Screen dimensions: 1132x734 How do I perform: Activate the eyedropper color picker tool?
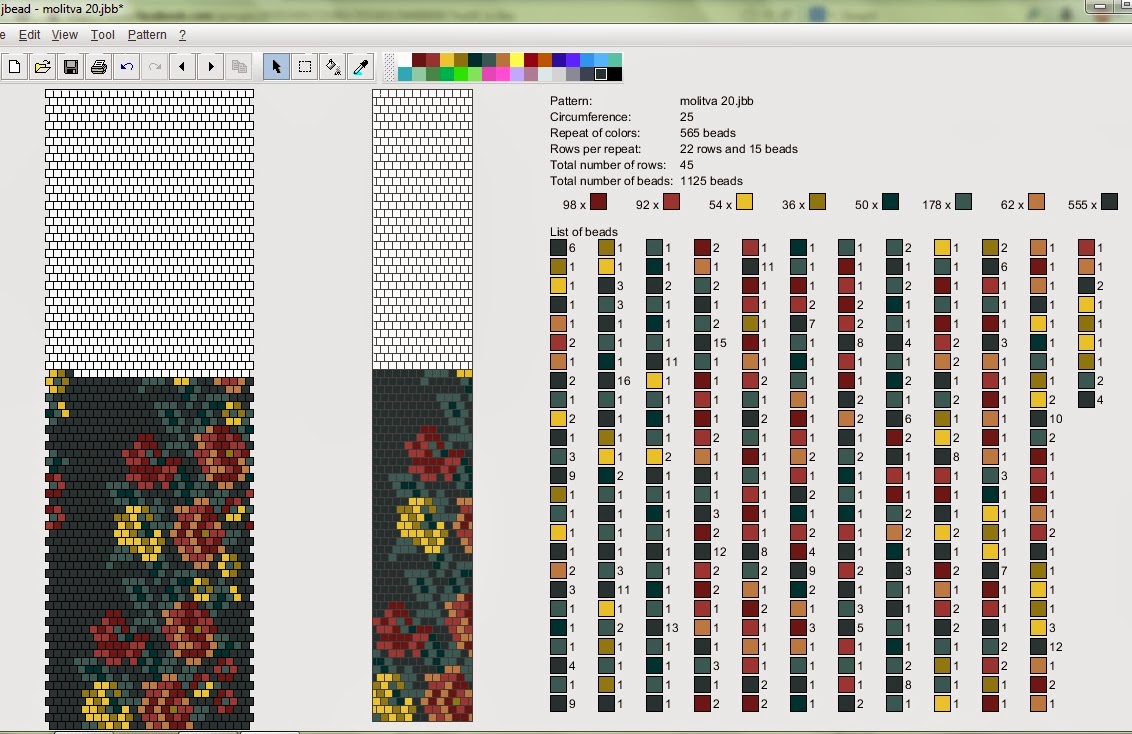pyautogui.click(x=361, y=67)
